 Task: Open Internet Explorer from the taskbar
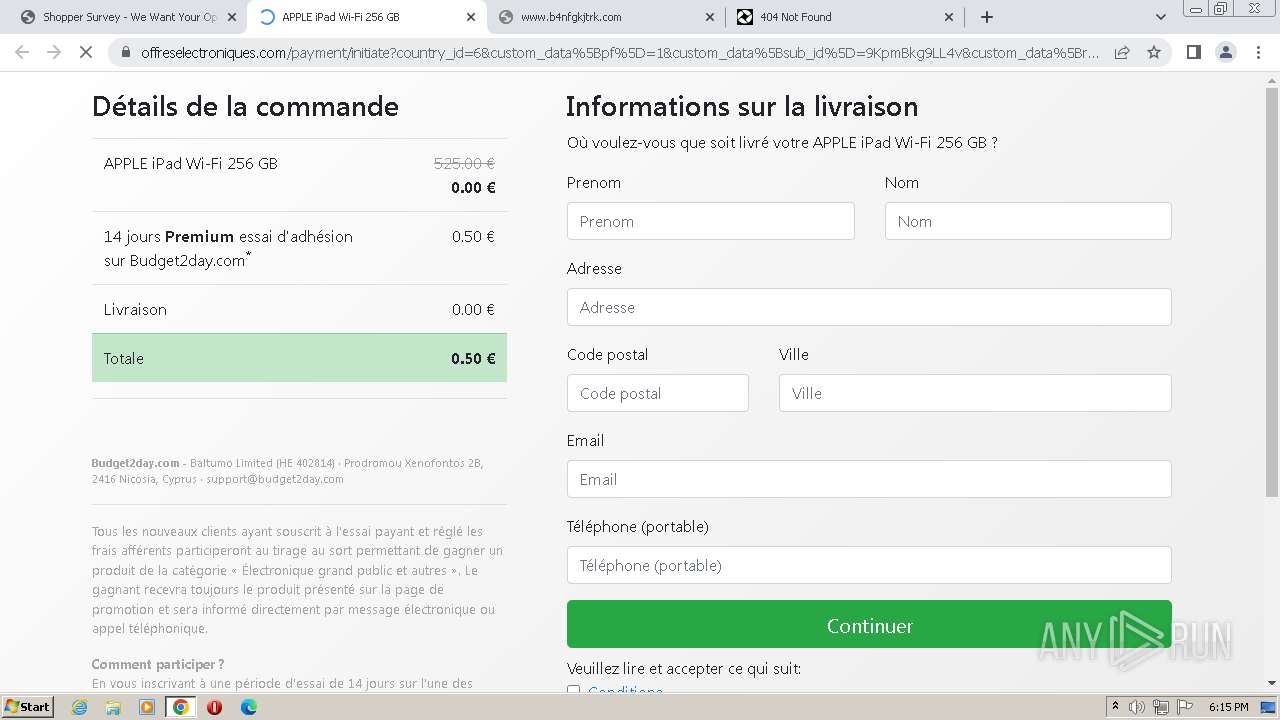point(80,707)
